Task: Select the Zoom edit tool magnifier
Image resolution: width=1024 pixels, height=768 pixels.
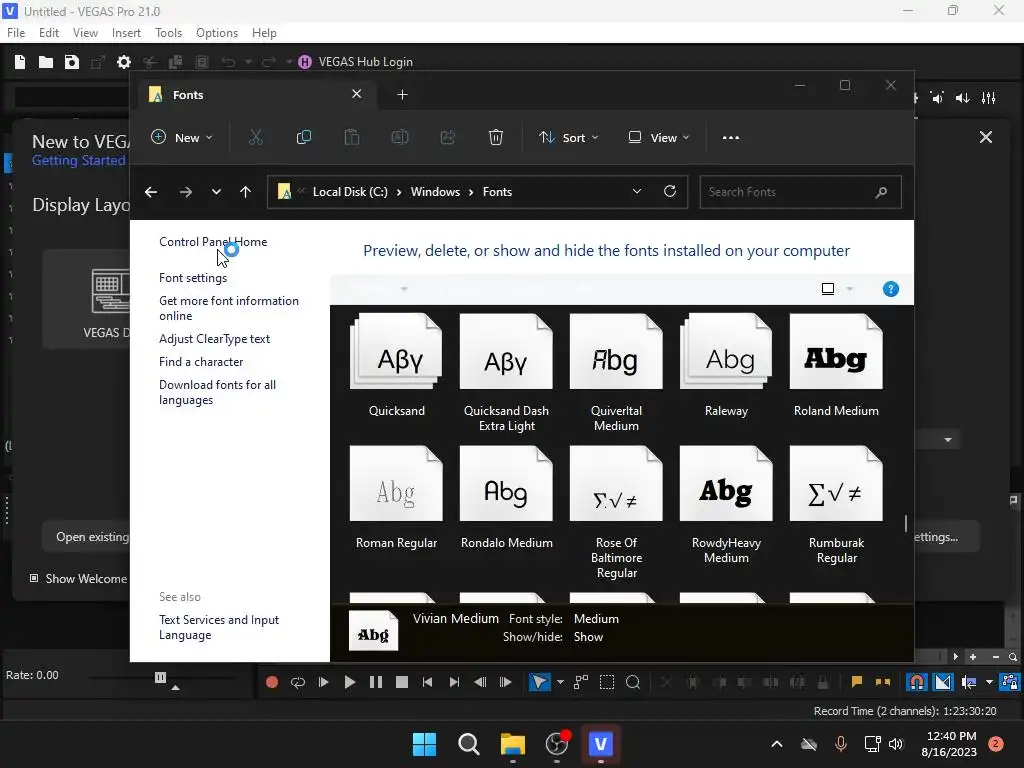Action: (633, 682)
